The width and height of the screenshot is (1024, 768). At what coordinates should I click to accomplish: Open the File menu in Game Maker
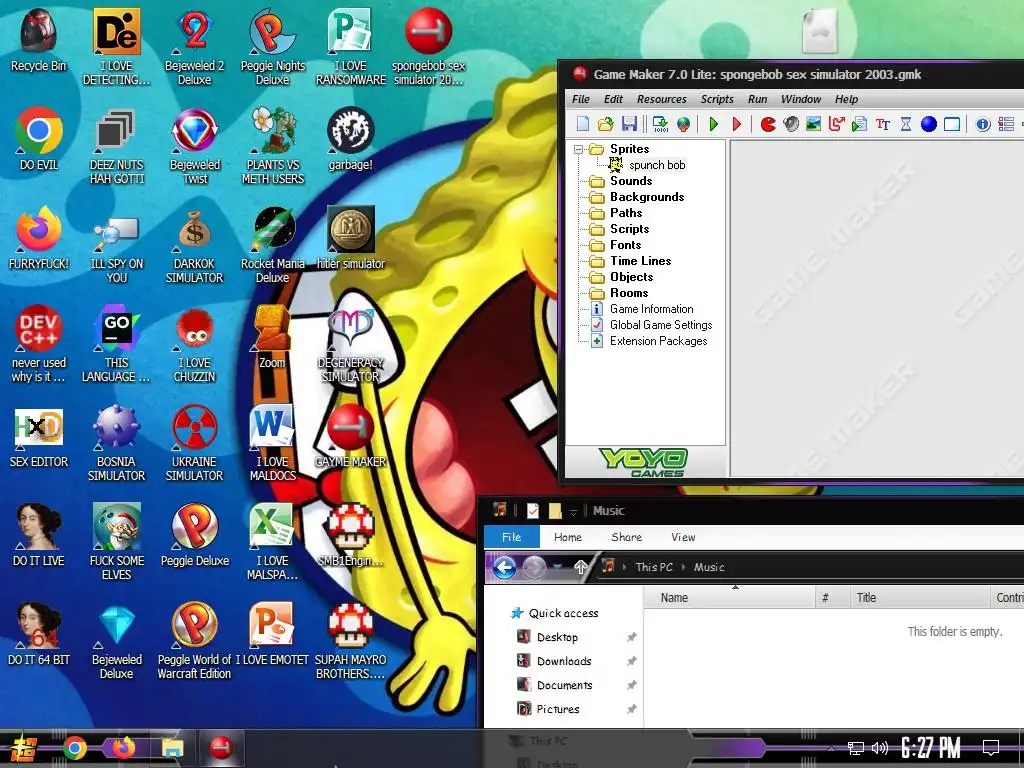581,99
